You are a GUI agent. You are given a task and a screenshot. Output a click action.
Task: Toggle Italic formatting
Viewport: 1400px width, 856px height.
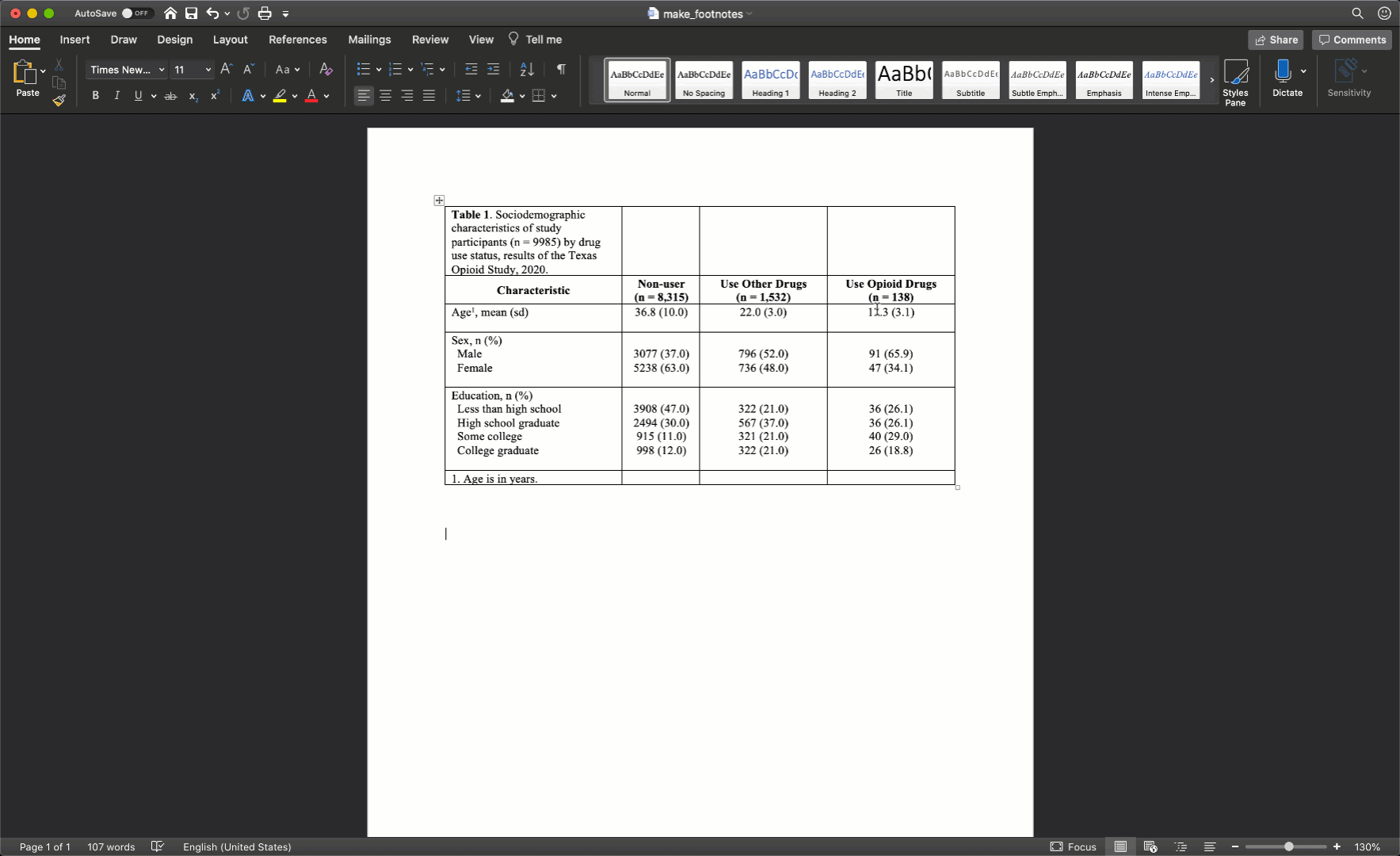[x=117, y=96]
